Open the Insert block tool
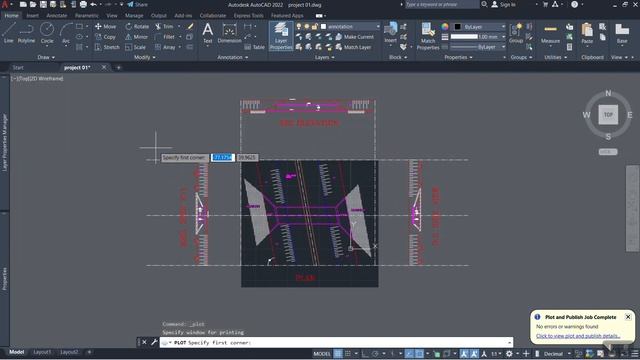Screen dimensions: 640x360 pyautogui.click(x=391, y=33)
